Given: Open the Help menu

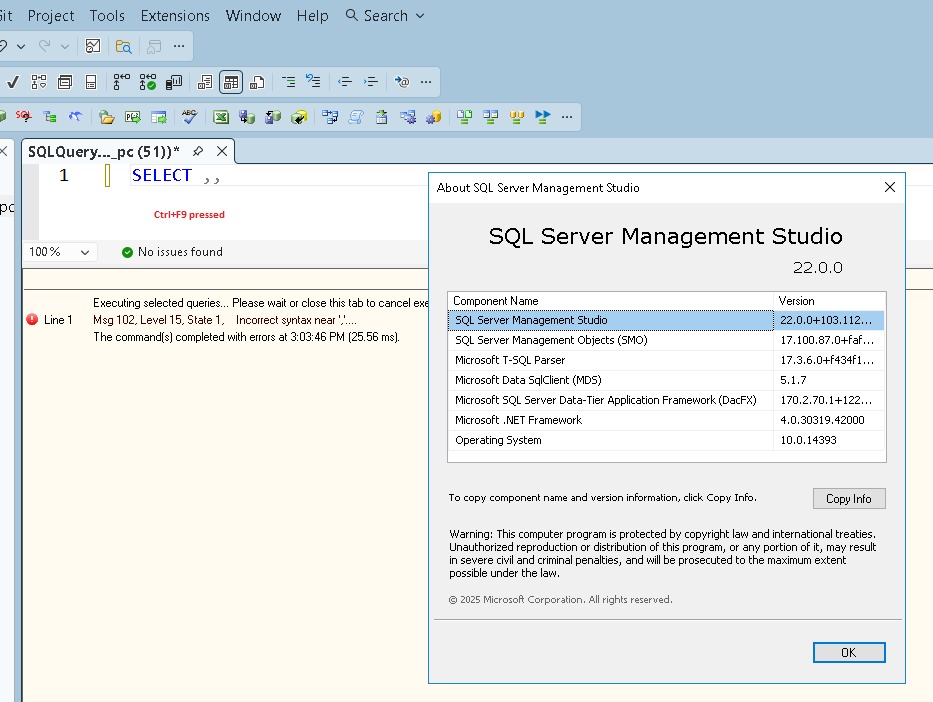Looking at the screenshot, I should [312, 16].
